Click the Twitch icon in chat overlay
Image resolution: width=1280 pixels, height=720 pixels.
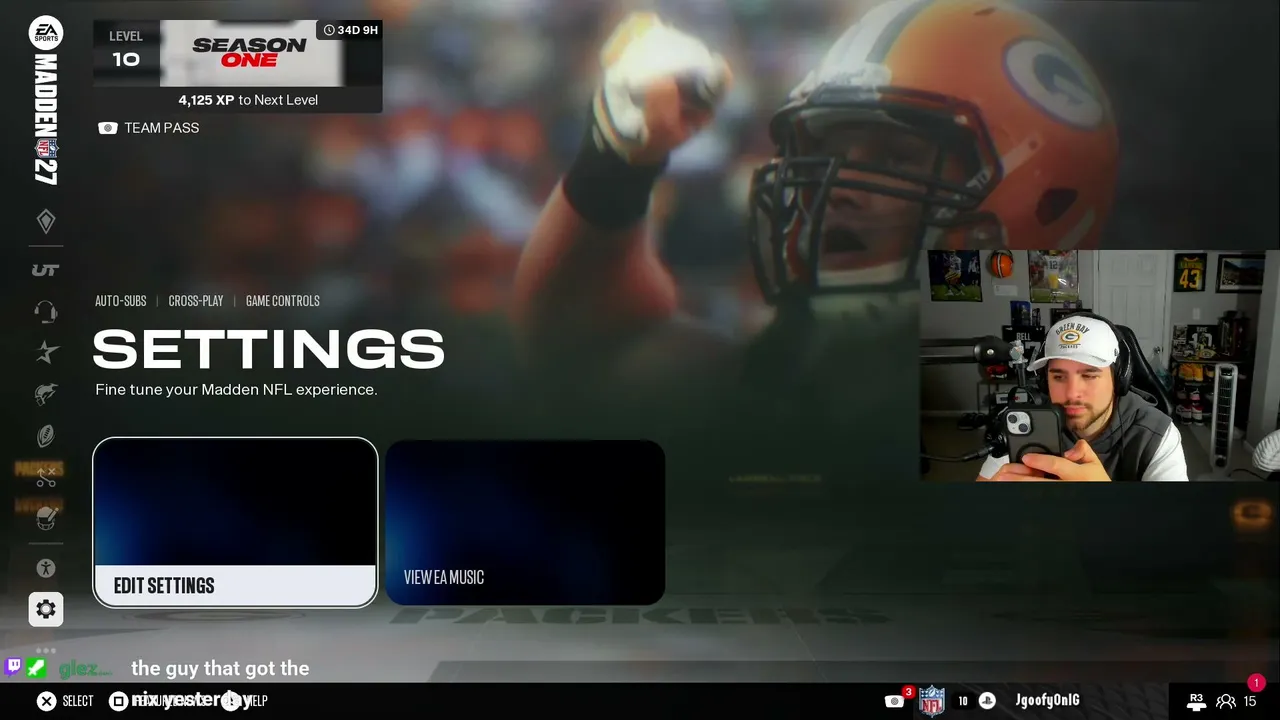(x=14, y=666)
